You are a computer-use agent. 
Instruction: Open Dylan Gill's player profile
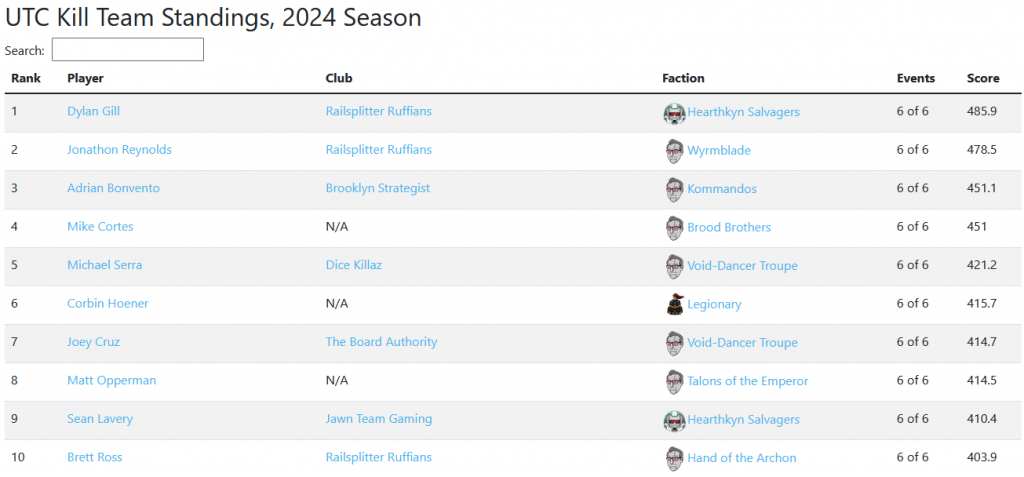tap(93, 112)
